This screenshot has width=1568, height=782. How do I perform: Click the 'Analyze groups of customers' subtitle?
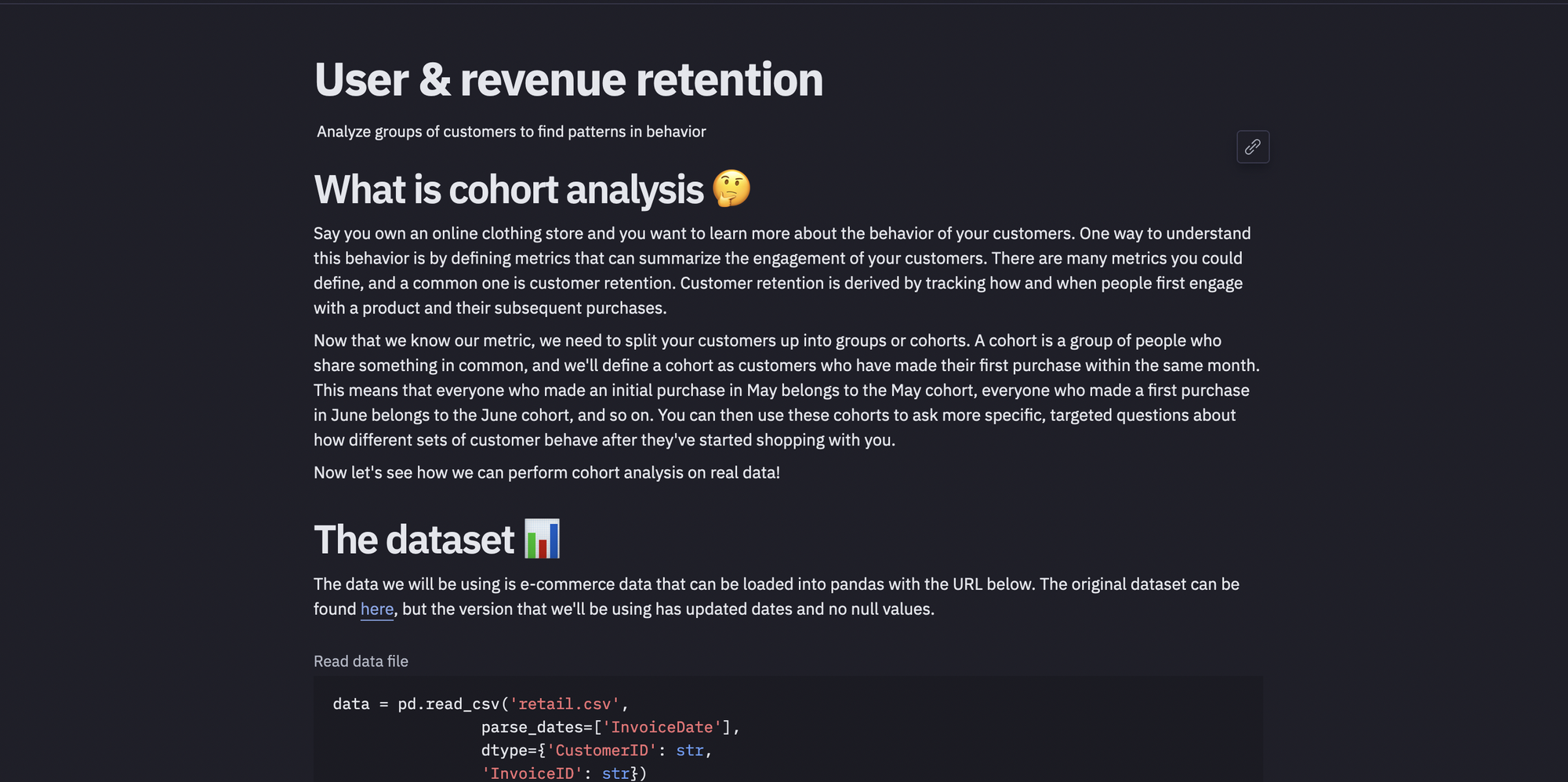511,132
